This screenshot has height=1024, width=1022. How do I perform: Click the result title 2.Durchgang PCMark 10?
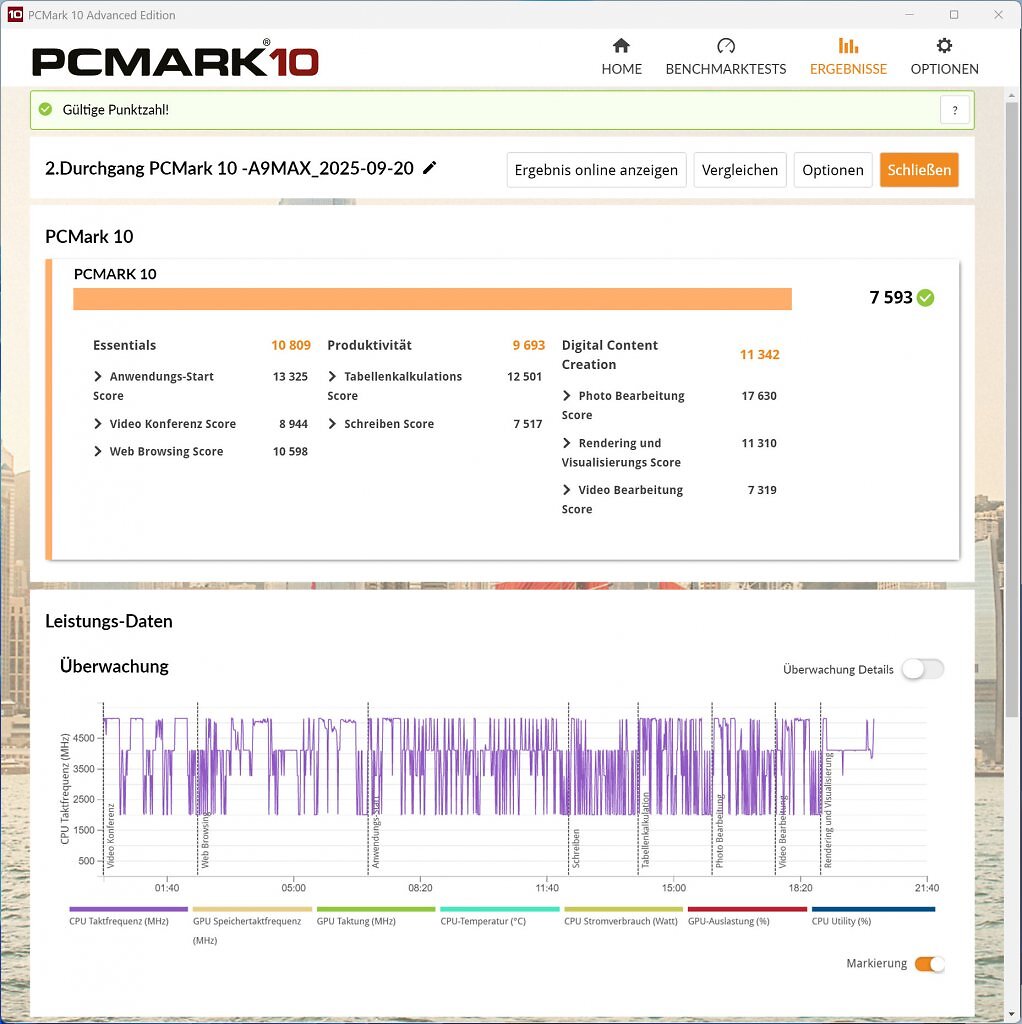coord(229,168)
